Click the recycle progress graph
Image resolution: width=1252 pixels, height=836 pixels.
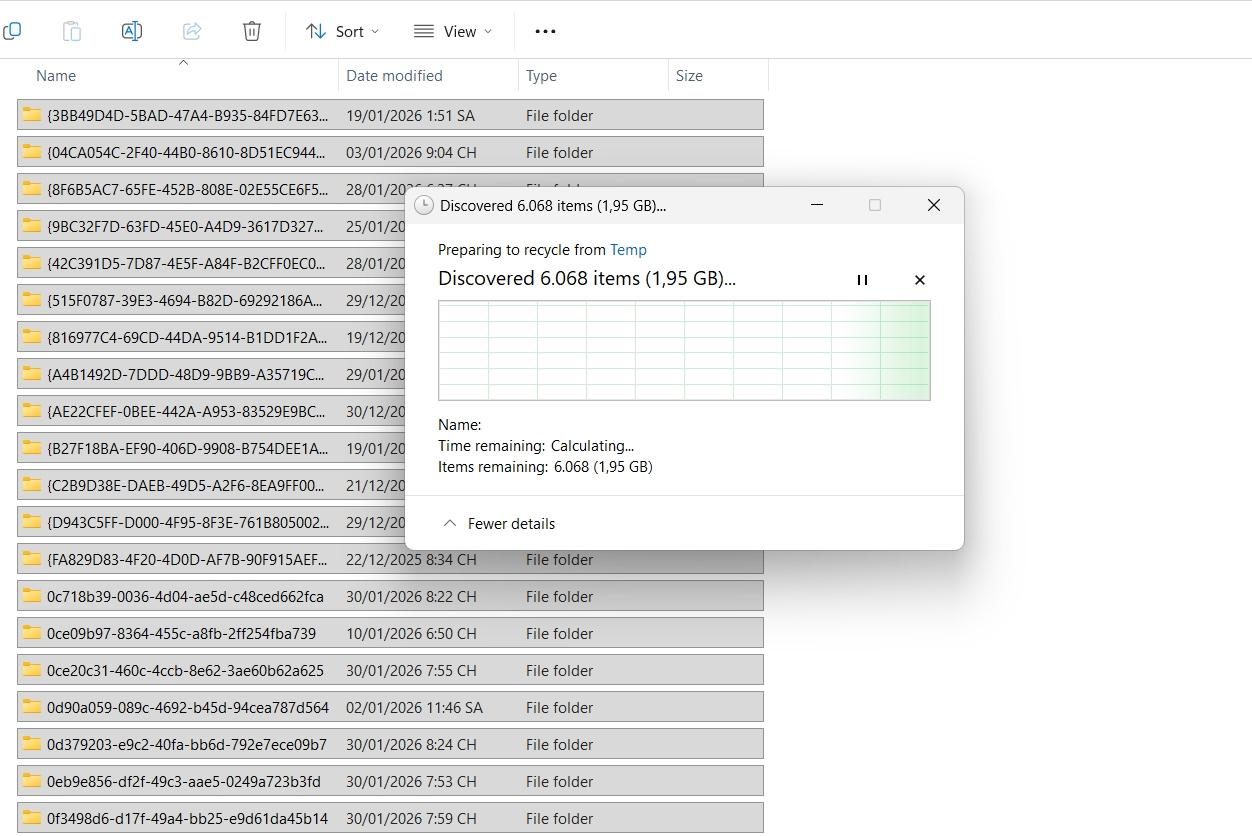(684, 350)
